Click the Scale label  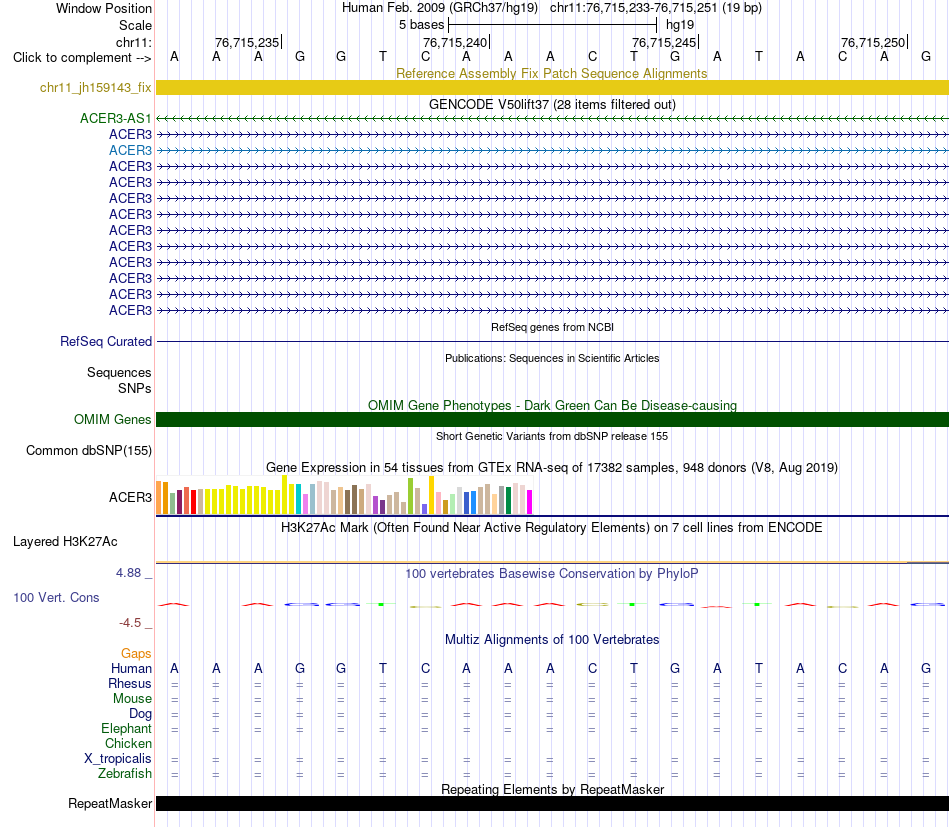tap(135, 25)
